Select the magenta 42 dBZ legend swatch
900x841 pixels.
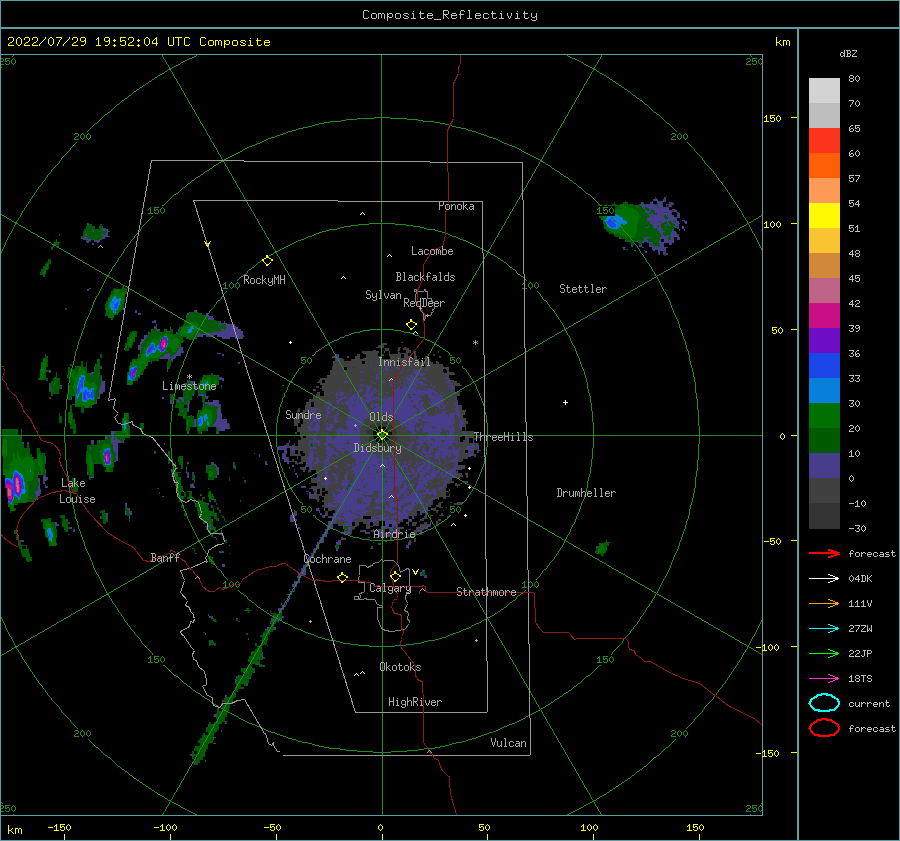click(824, 315)
